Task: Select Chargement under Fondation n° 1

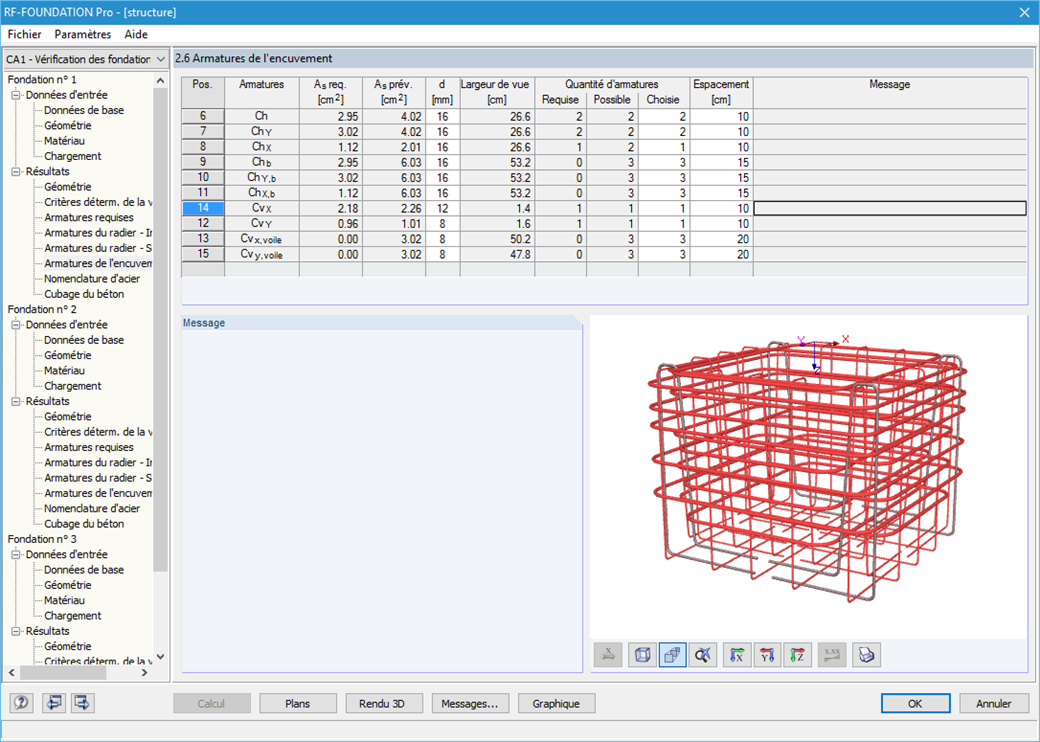Action: coord(73,156)
